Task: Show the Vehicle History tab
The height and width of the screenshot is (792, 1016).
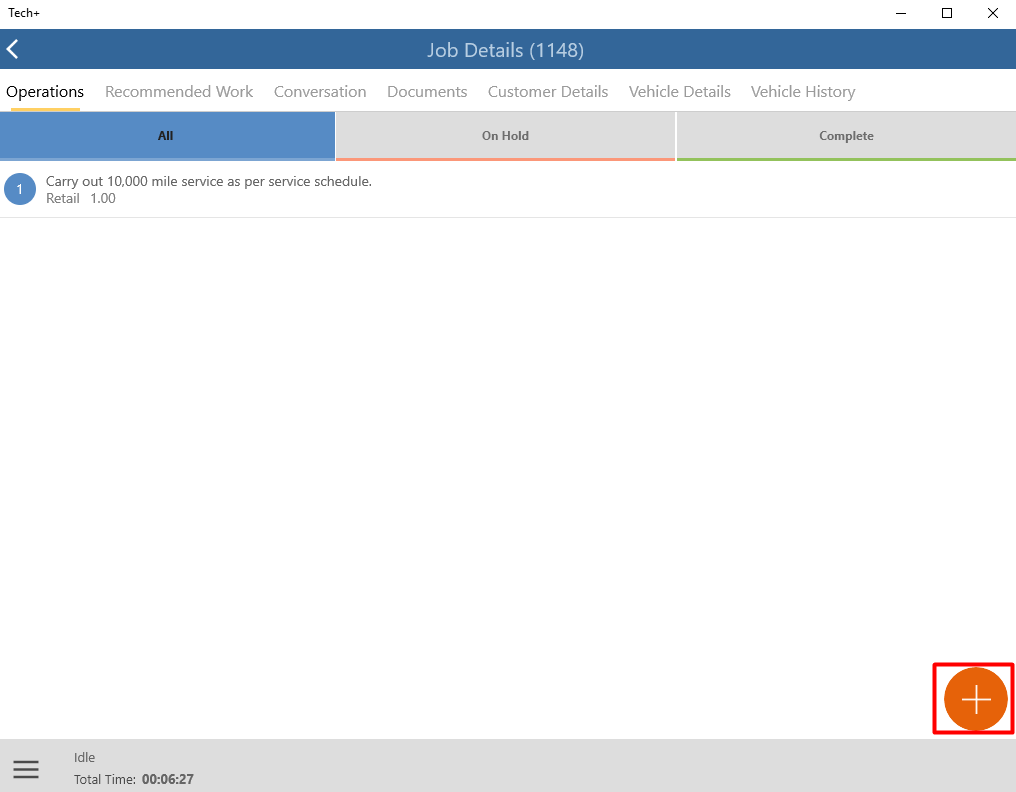Action: tap(803, 92)
